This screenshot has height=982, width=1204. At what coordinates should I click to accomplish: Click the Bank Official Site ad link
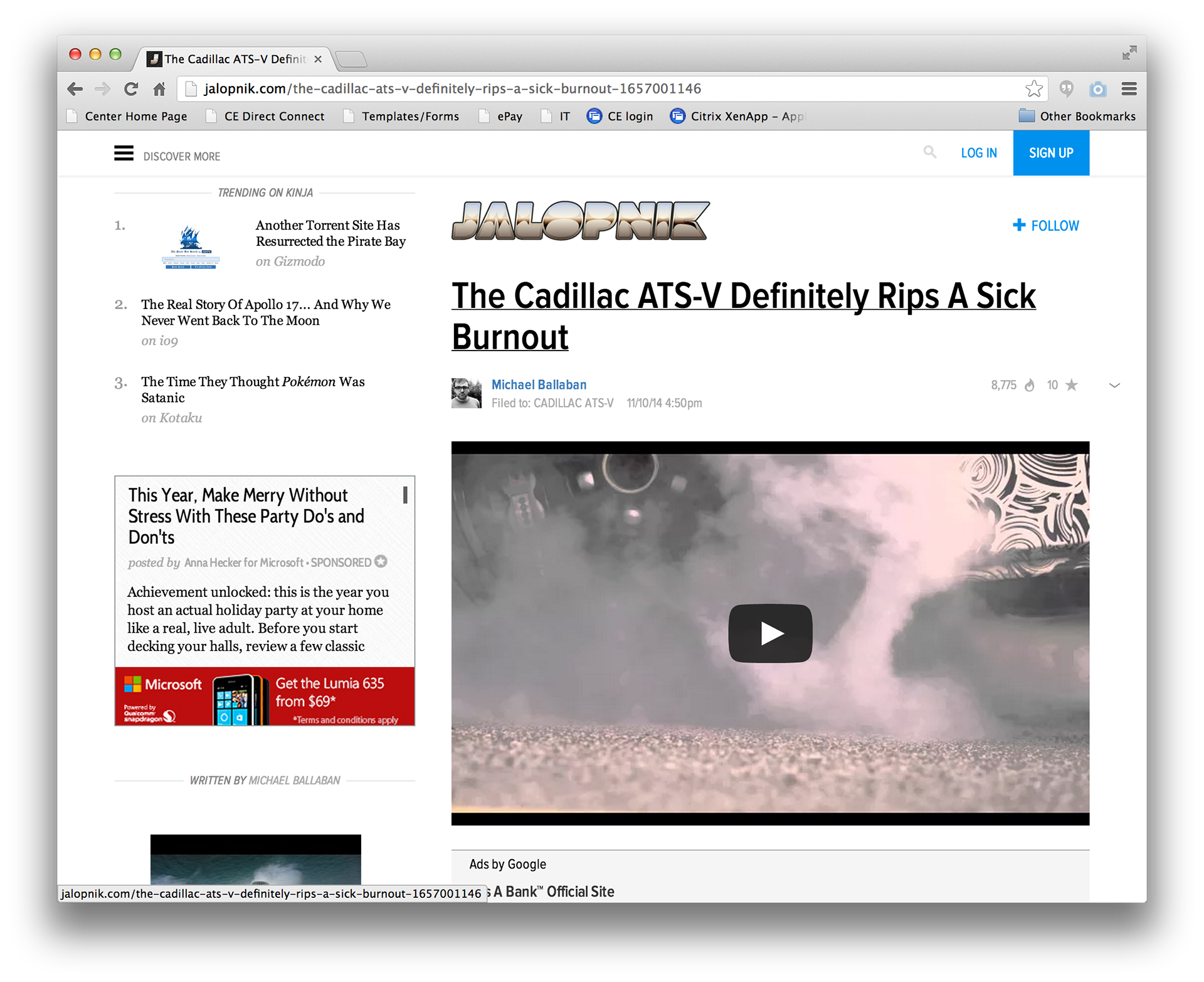click(551, 892)
